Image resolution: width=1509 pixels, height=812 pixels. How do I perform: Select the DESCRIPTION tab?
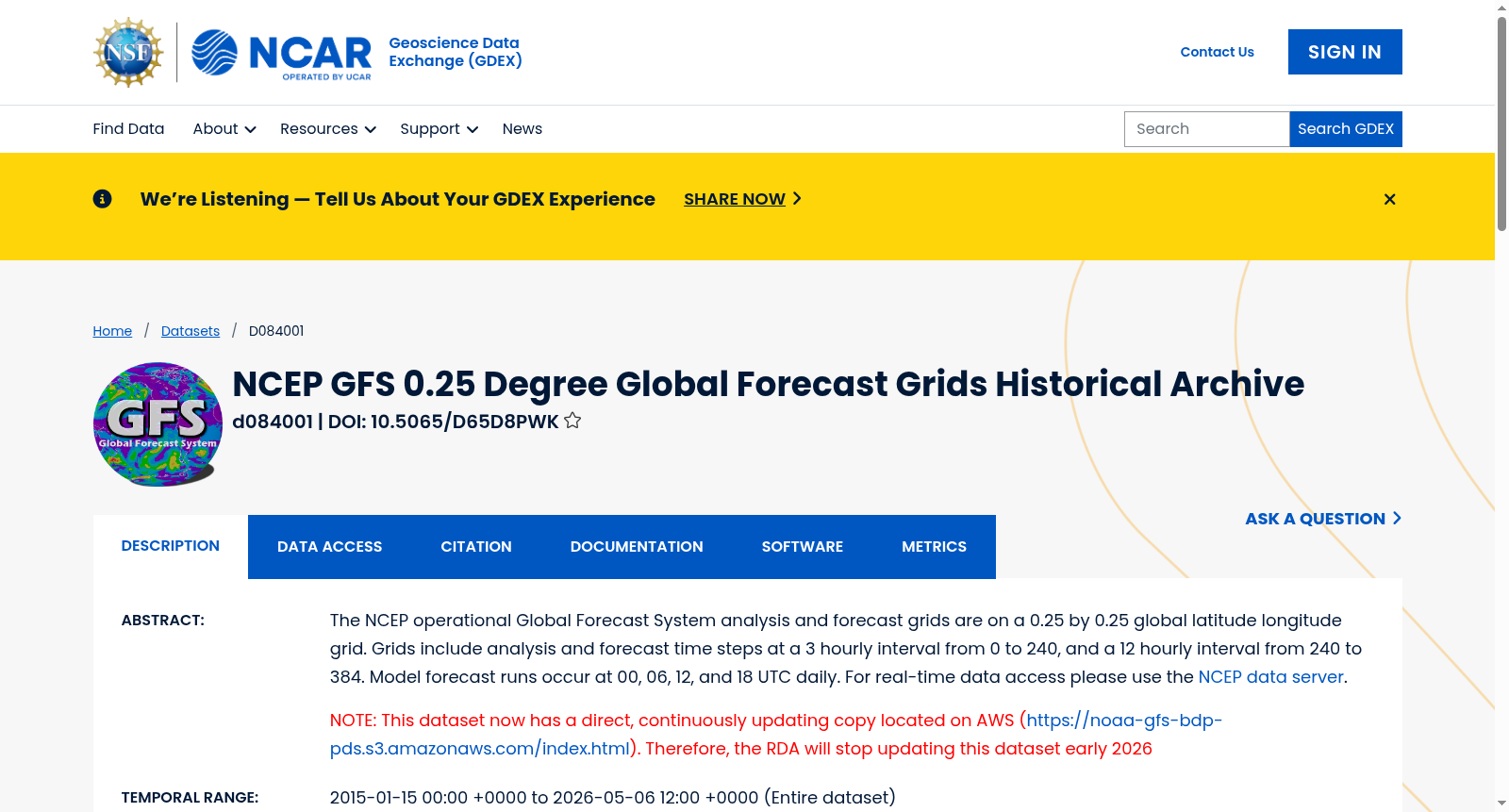pos(171,546)
